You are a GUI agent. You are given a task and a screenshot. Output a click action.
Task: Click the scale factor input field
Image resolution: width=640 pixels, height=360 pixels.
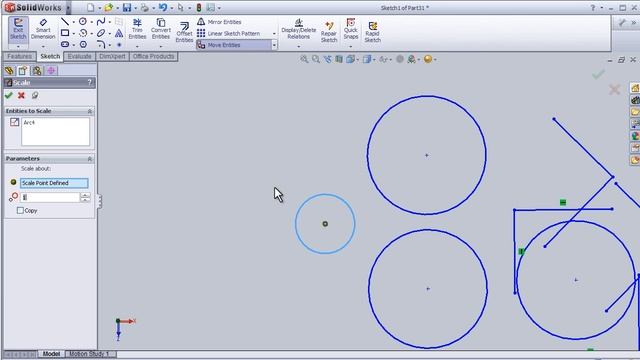point(50,198)
